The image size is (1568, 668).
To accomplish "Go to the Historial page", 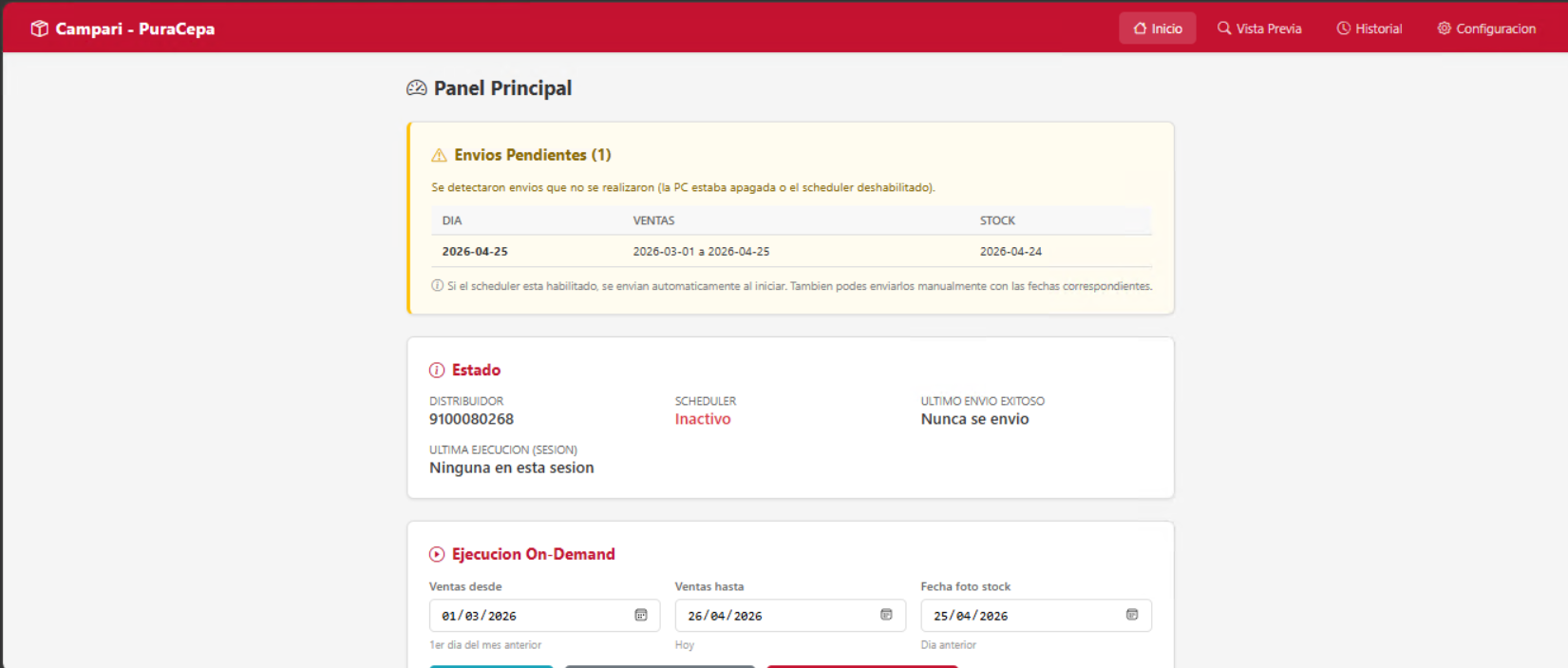I will pos(1370,29).
